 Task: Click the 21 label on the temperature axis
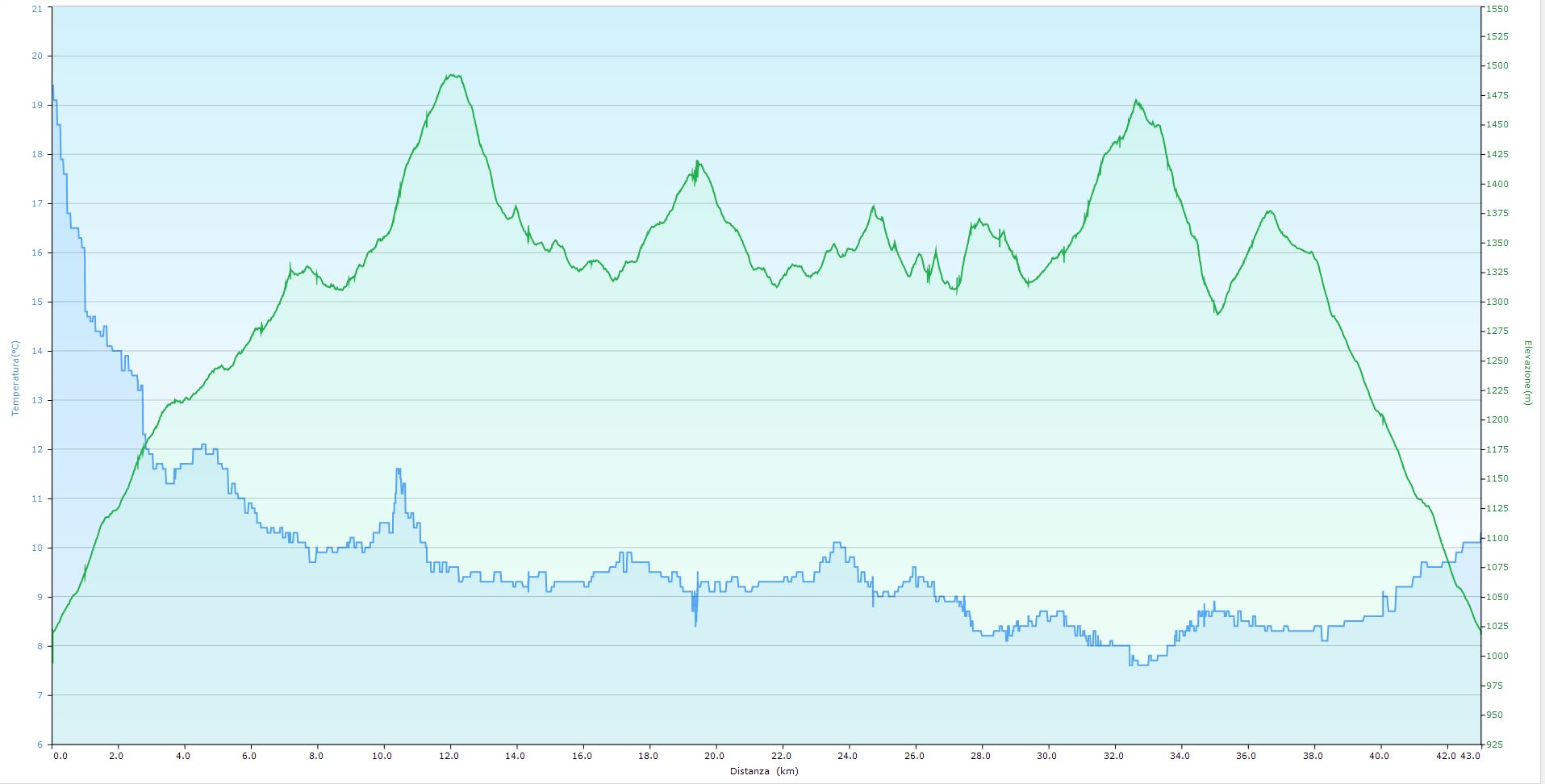36,8
